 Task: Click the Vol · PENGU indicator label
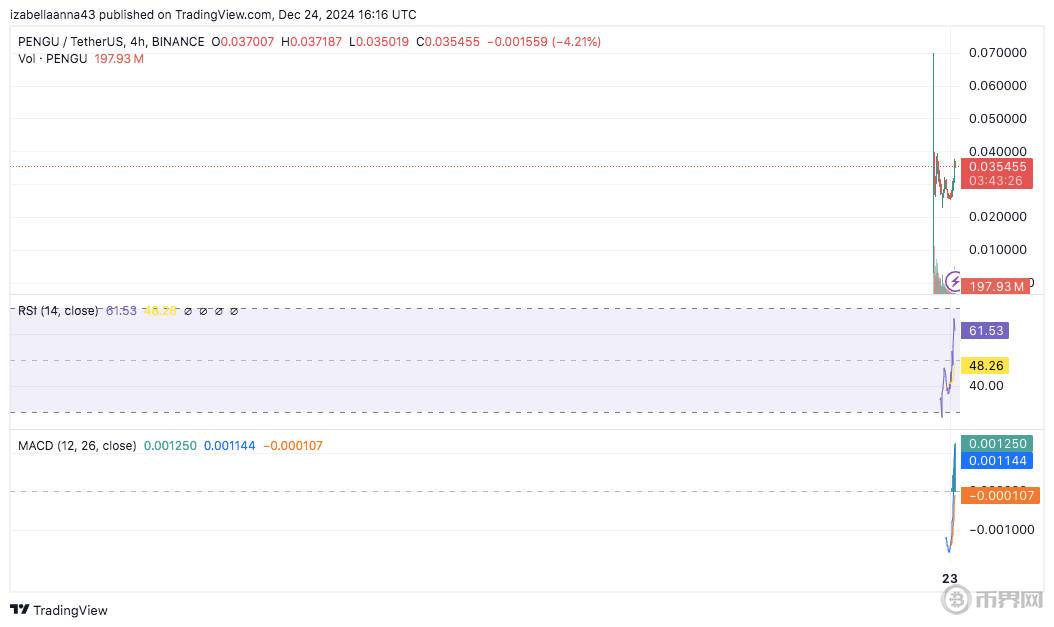(x=53, y=59)
